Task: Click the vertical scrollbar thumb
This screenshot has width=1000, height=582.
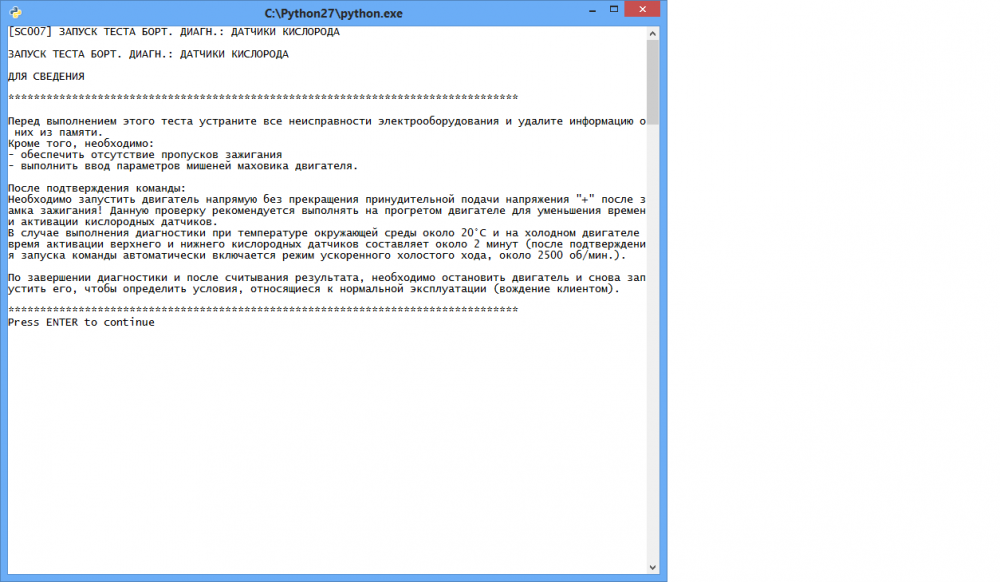Action: (652, 82)
